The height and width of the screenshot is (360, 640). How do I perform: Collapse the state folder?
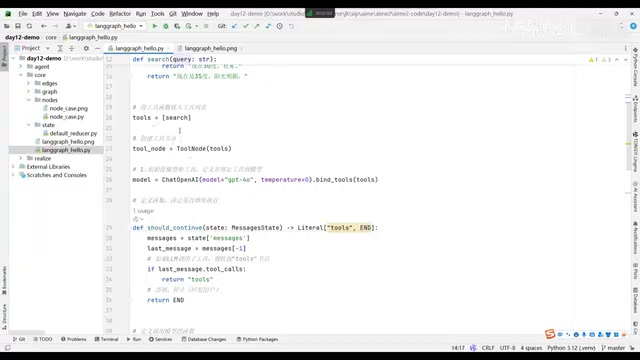click(x=29, y=125)
